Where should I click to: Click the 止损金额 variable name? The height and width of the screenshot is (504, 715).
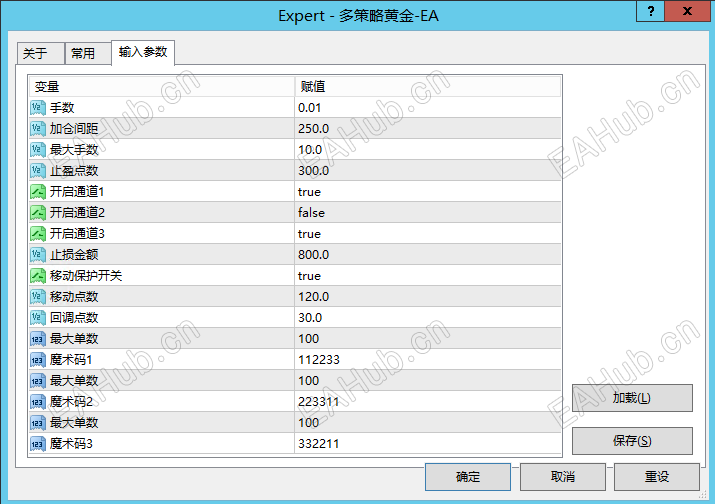(x=74, y=255)
